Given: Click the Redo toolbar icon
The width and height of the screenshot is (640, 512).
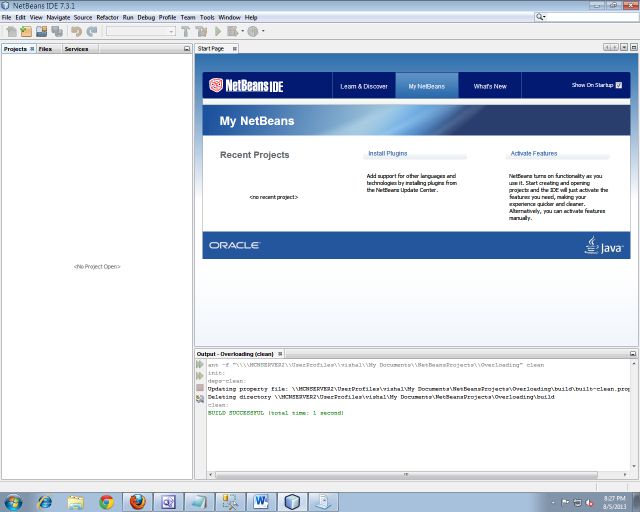Looking at the screenshot, I should pos(92,31).
